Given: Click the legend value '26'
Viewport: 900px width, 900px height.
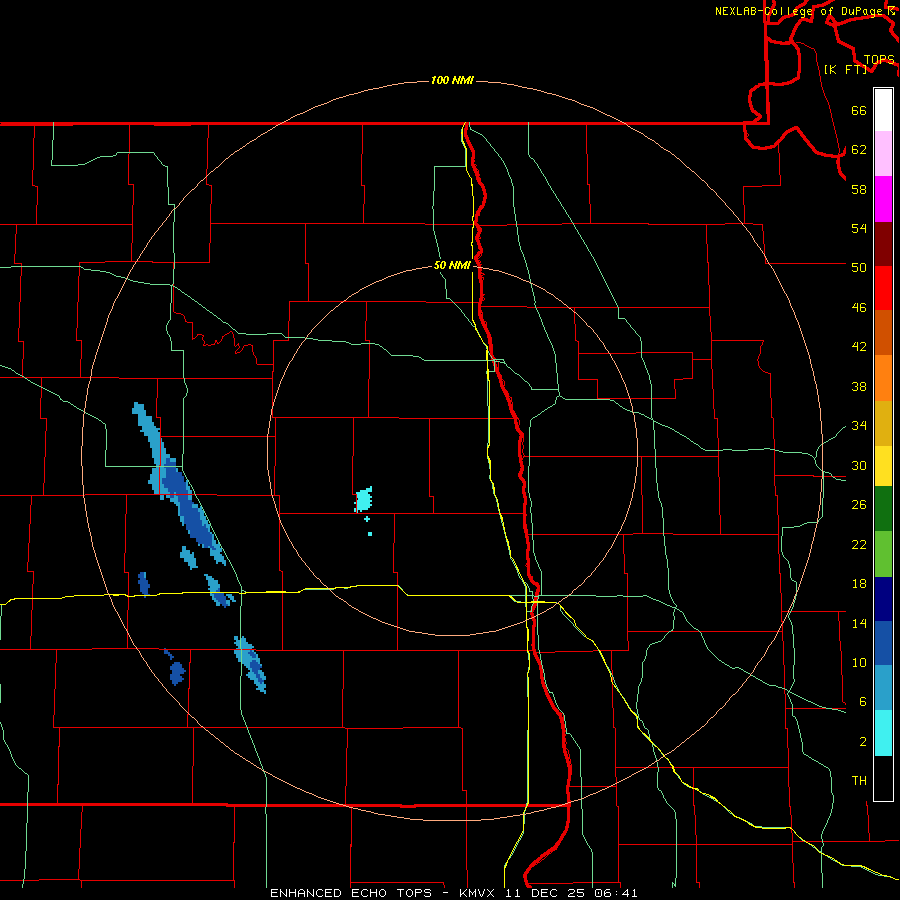Looking at the screenshot, I should tap(859, 505).
